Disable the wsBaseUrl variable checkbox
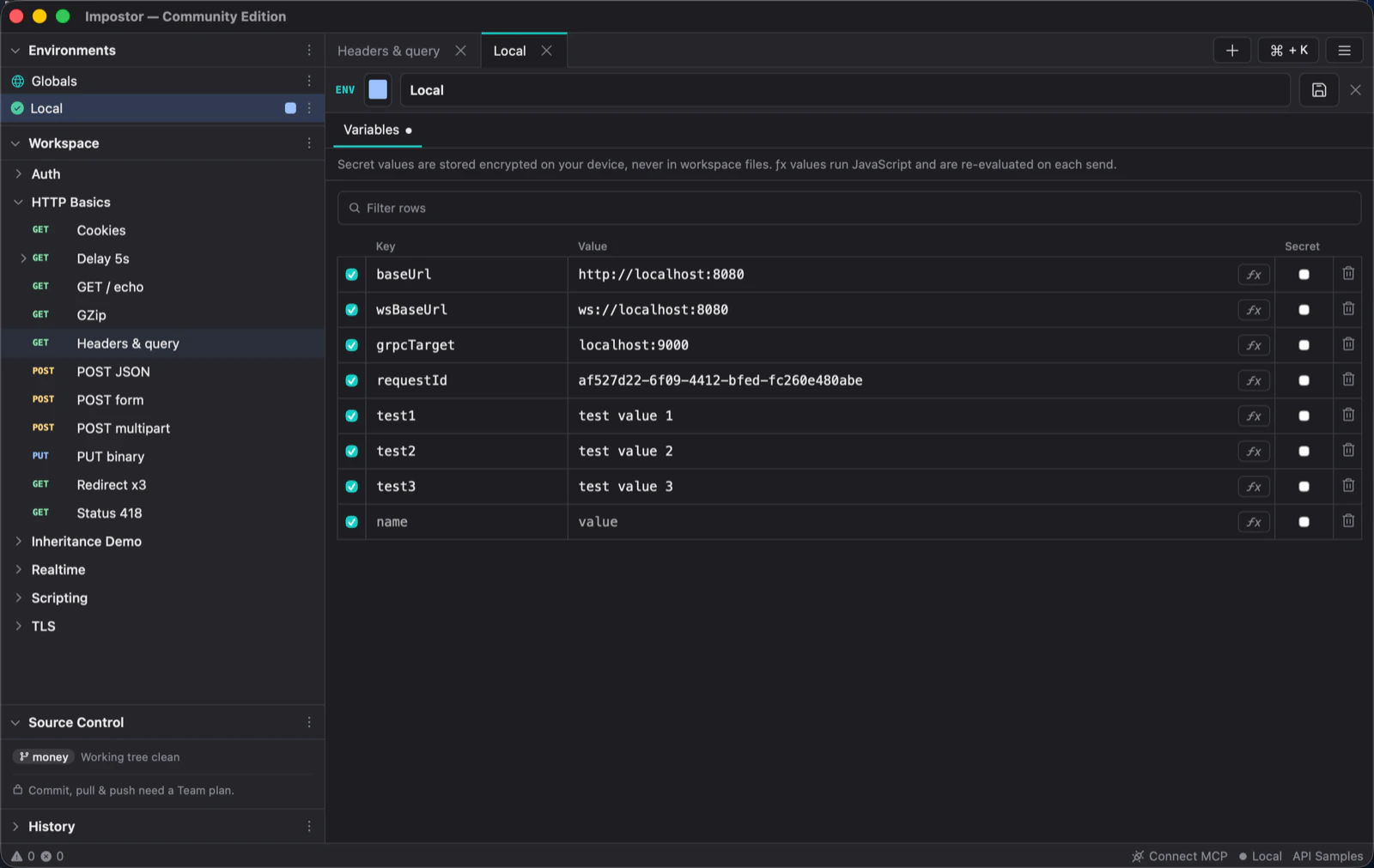Screen dimensions: 1374x868 pyautogui.click(x=351, y=310)
